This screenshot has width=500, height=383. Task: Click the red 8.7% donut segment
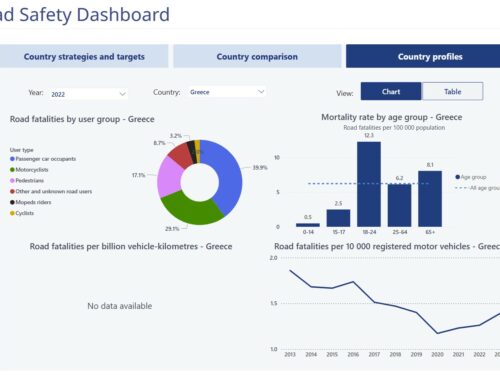coord(181,155)
